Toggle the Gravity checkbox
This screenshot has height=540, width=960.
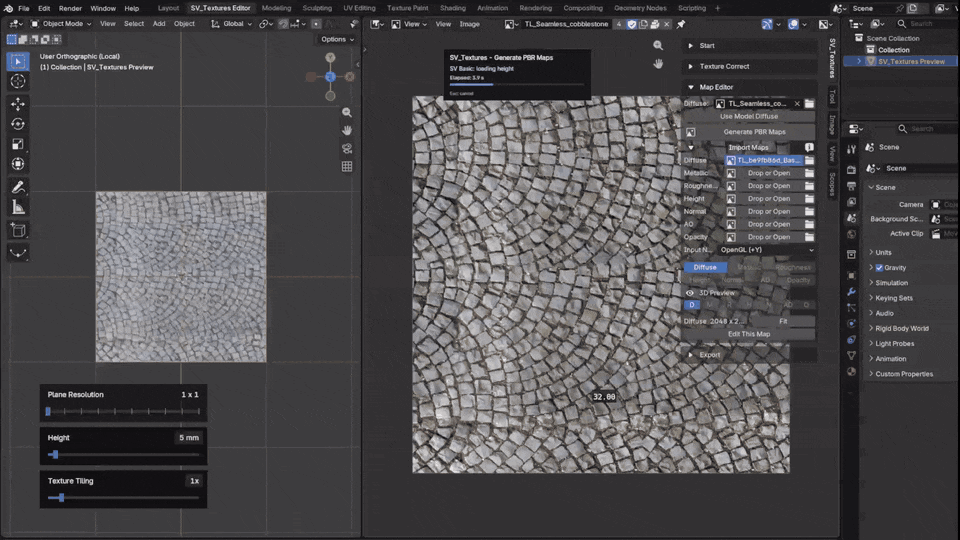[879, 268]
